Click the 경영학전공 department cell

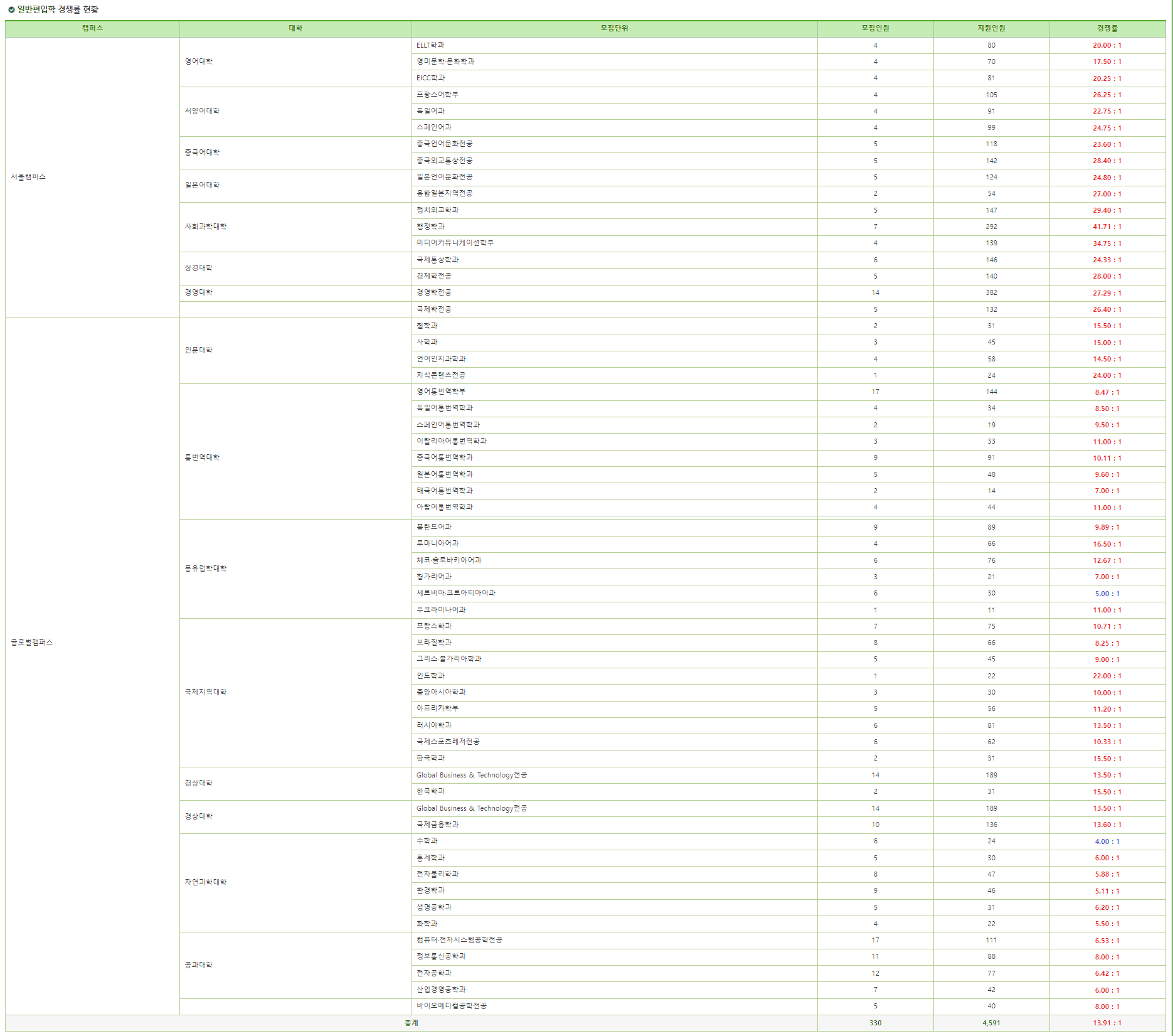tap(614, 292)
